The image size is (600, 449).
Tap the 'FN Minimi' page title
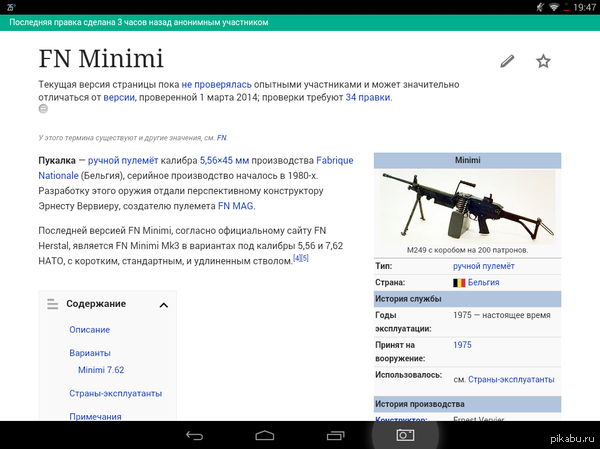pos(101,59)
